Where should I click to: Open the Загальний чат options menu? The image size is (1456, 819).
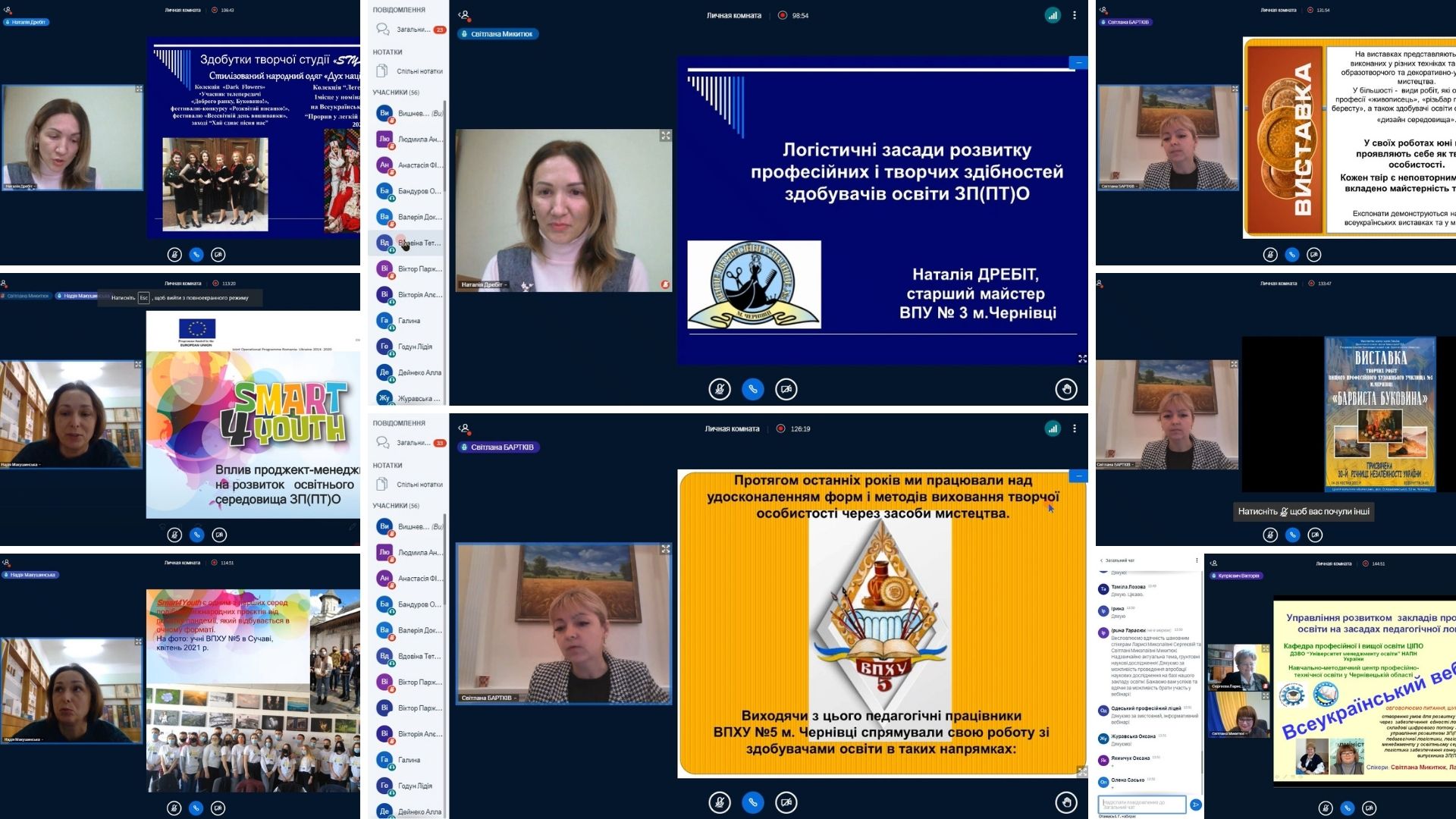1197,561
